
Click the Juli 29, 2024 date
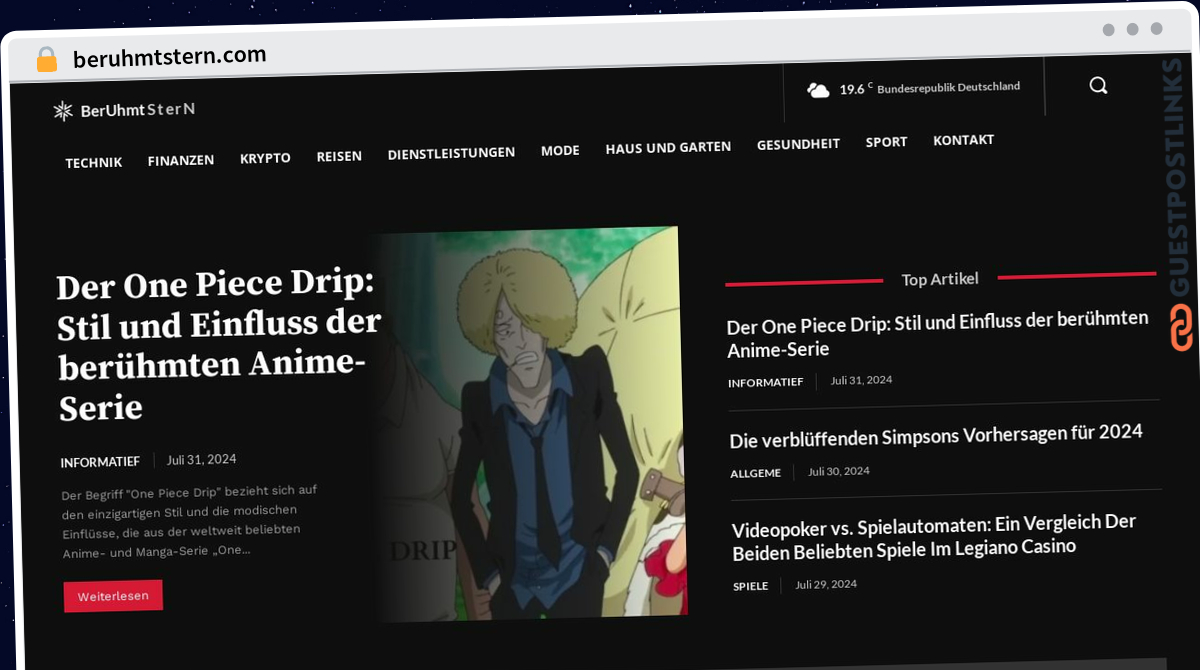click(826, 584)
